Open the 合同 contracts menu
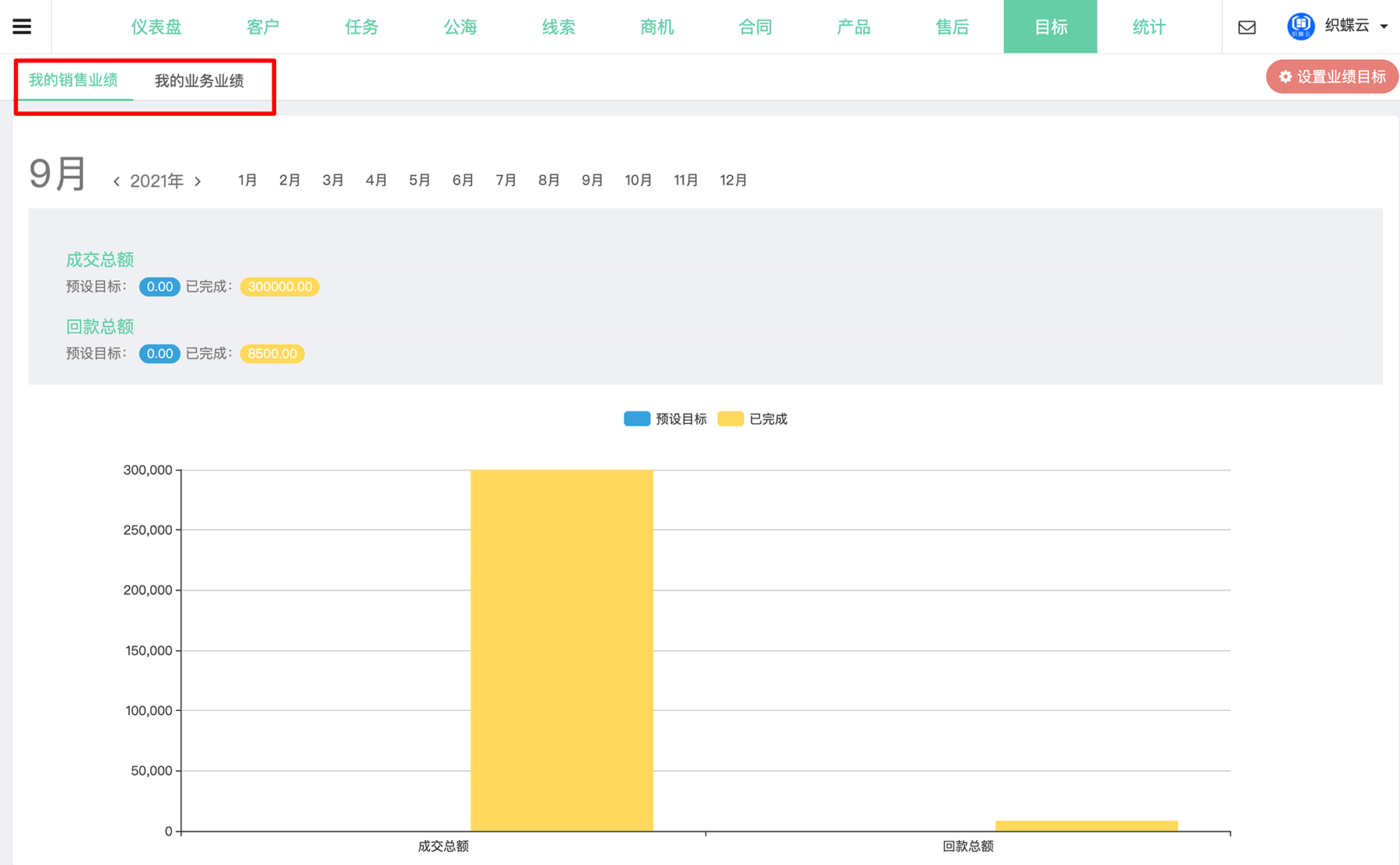 755,26
